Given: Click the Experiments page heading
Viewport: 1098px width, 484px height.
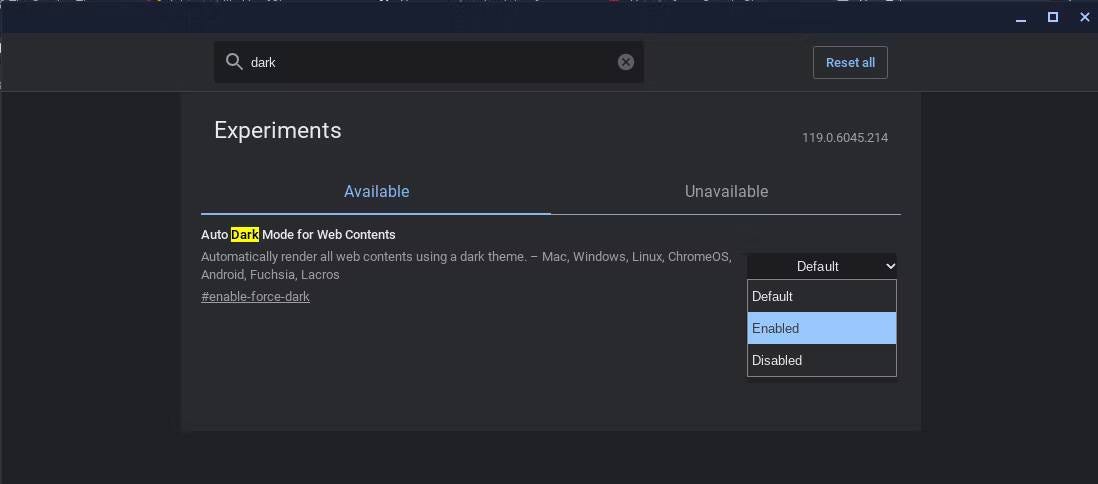Looking at the screenshot, I should click(x=278, y=130).
